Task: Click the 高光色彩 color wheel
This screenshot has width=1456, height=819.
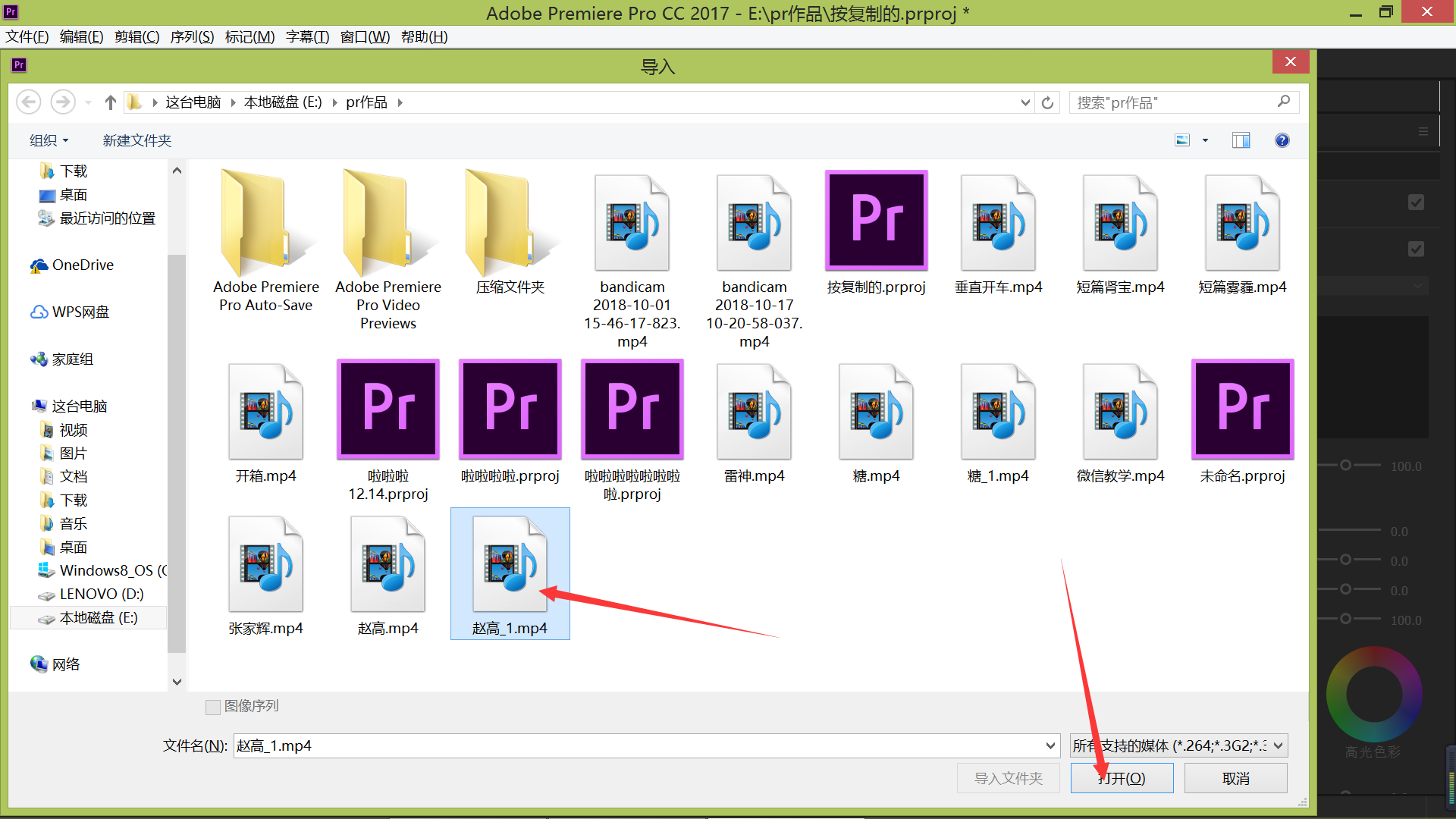Action: [x=1373, y=694]
